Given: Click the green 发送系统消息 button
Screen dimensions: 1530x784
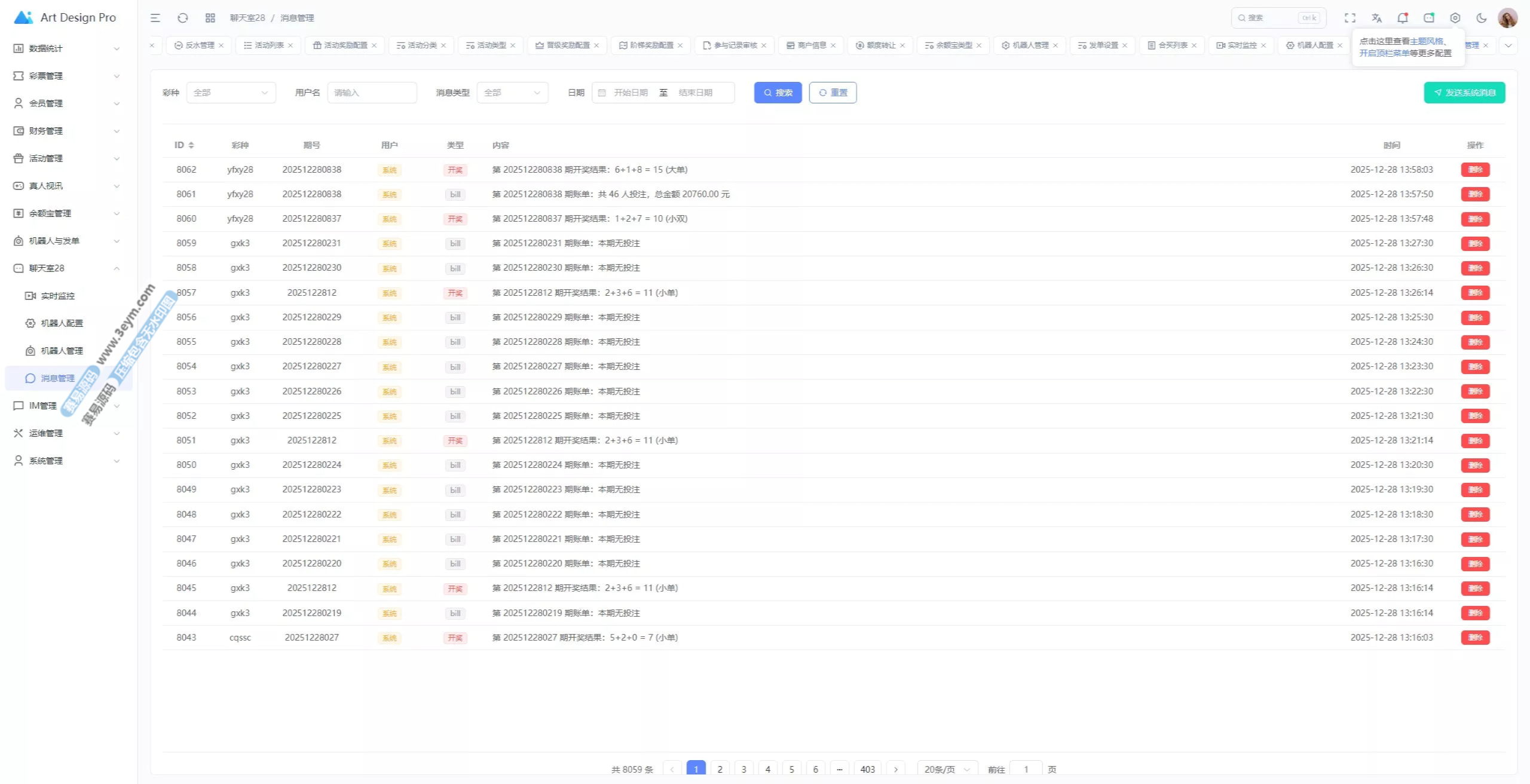Looking at the screenshot, I should 1464,93.
